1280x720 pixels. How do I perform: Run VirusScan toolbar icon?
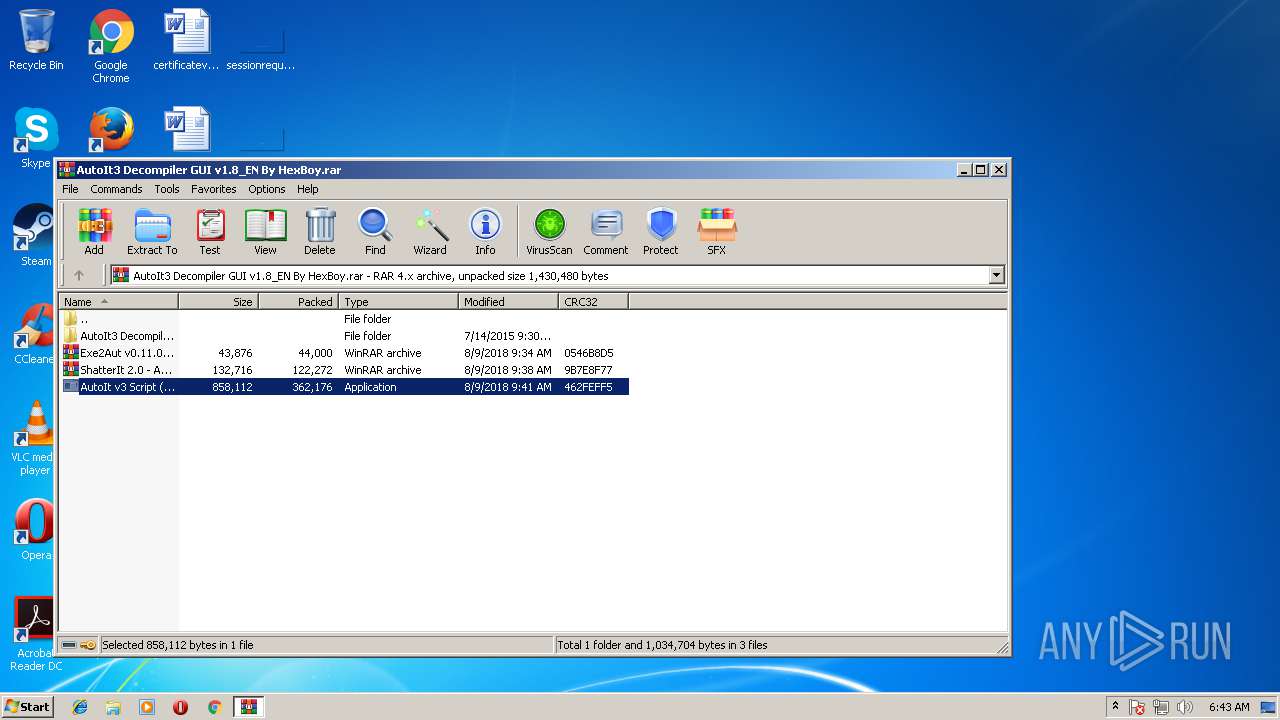(x=549, y=232)
